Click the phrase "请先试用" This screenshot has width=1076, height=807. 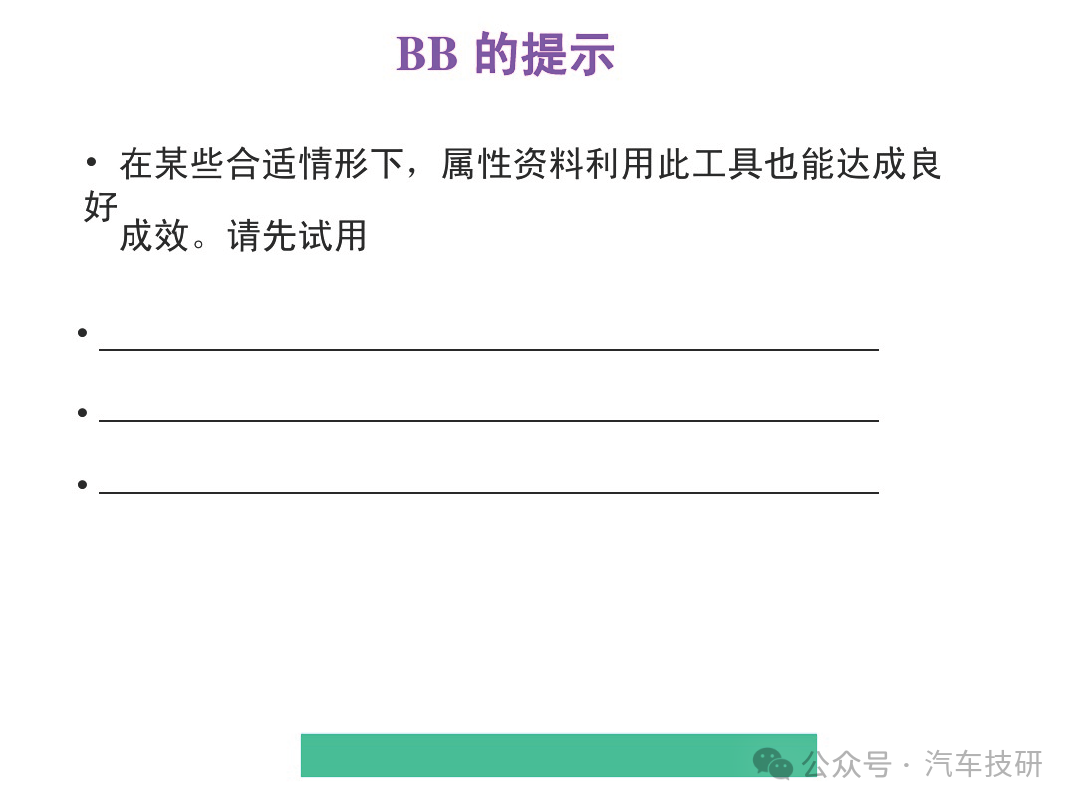(x=297, y=236)
